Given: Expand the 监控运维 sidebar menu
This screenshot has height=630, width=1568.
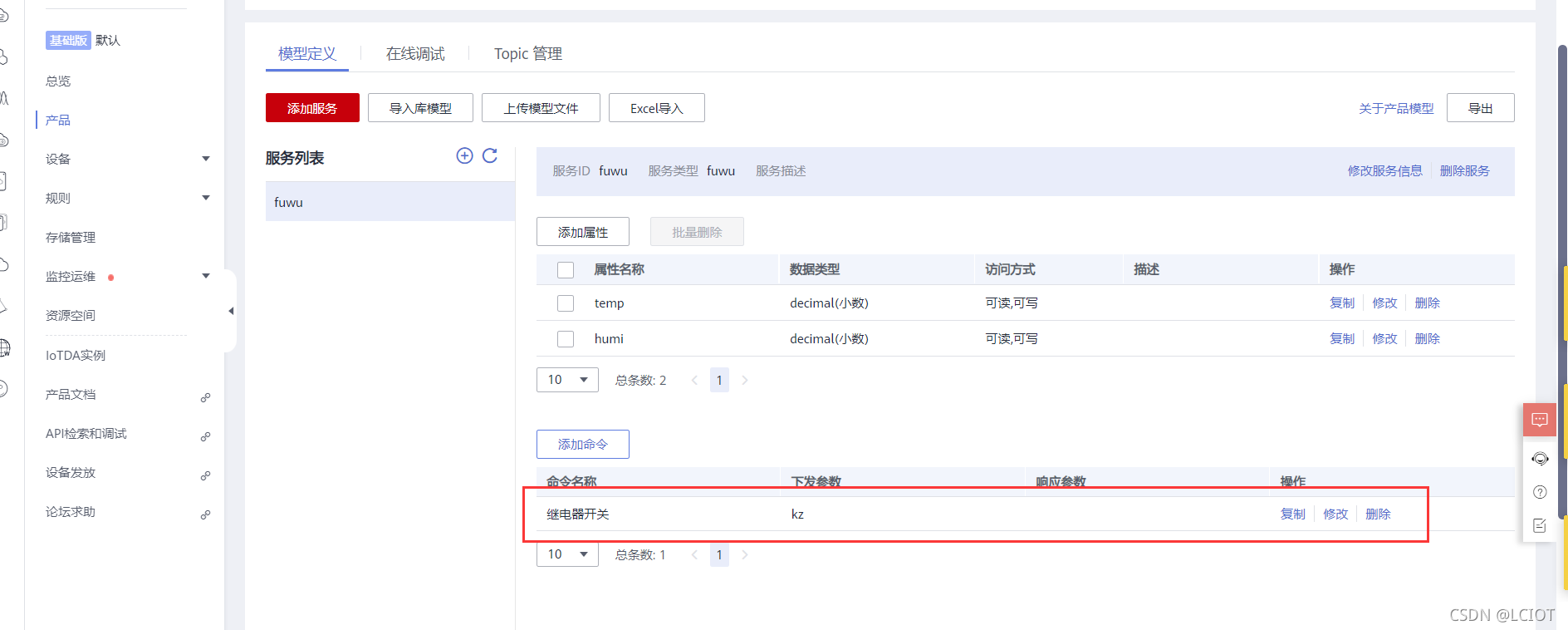Looking at the screenshot, I should [x=206, y=276].
